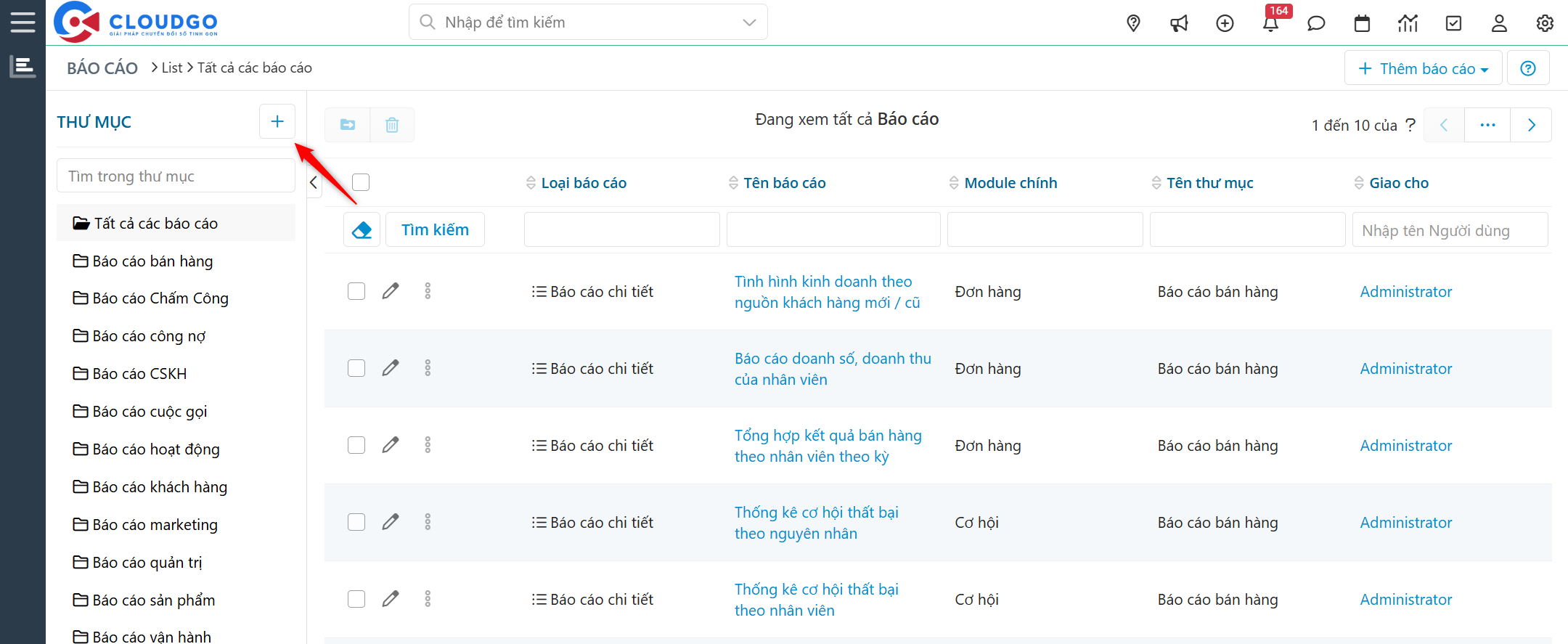Open the announcements megaphone icon
The height and width of the screenshot is (644, 1568).
[1179, 24]
